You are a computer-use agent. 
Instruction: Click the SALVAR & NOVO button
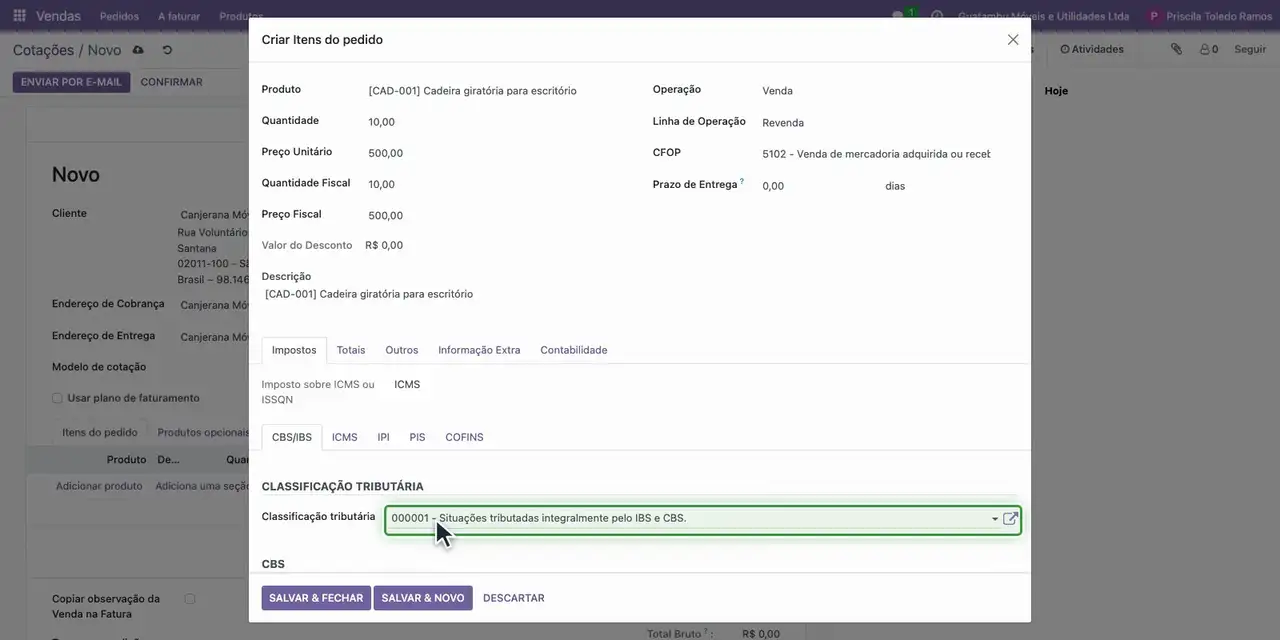[423, 598]
